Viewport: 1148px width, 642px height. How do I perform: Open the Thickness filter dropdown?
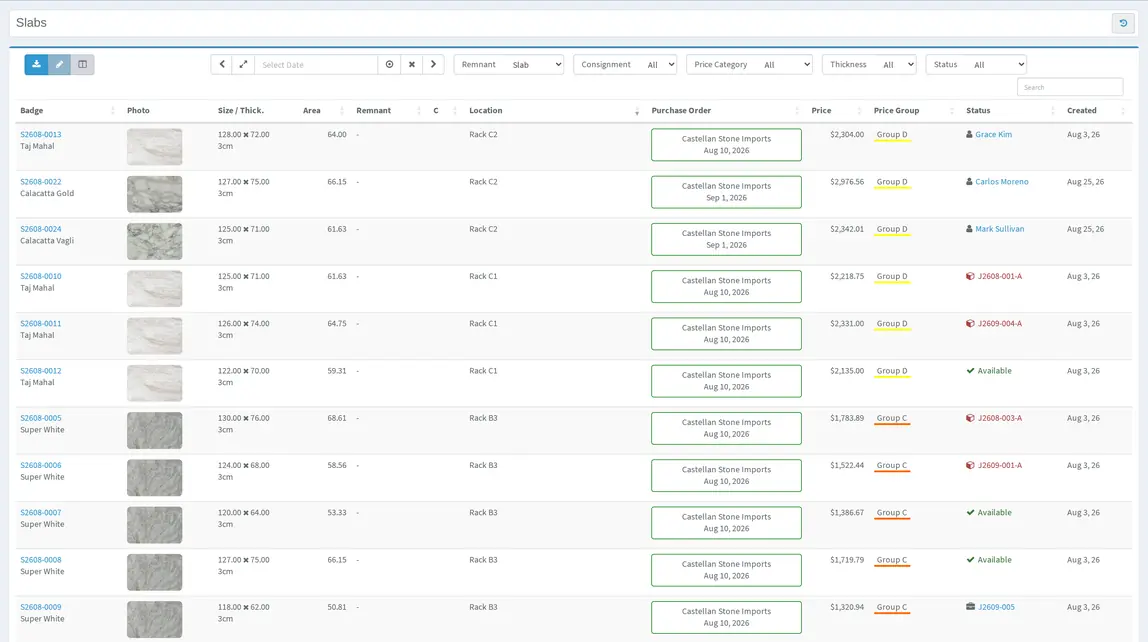click(869, 64)
